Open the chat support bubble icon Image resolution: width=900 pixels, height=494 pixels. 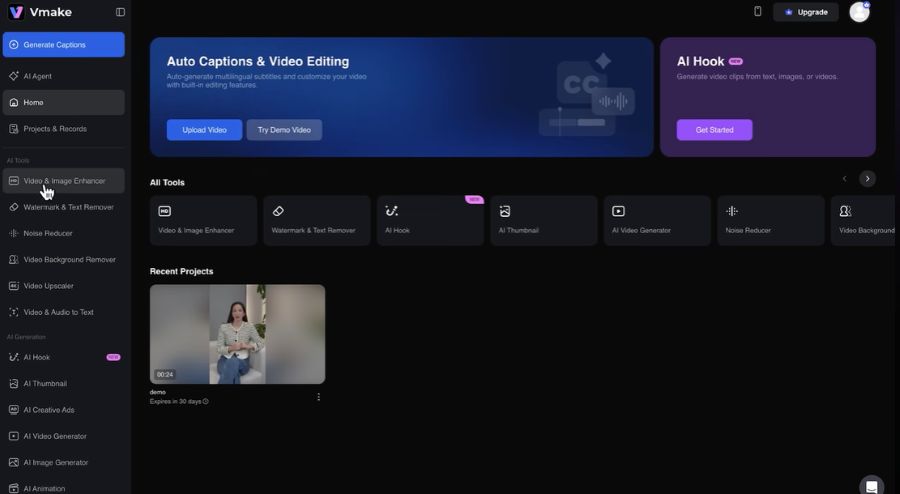[871, 486]
